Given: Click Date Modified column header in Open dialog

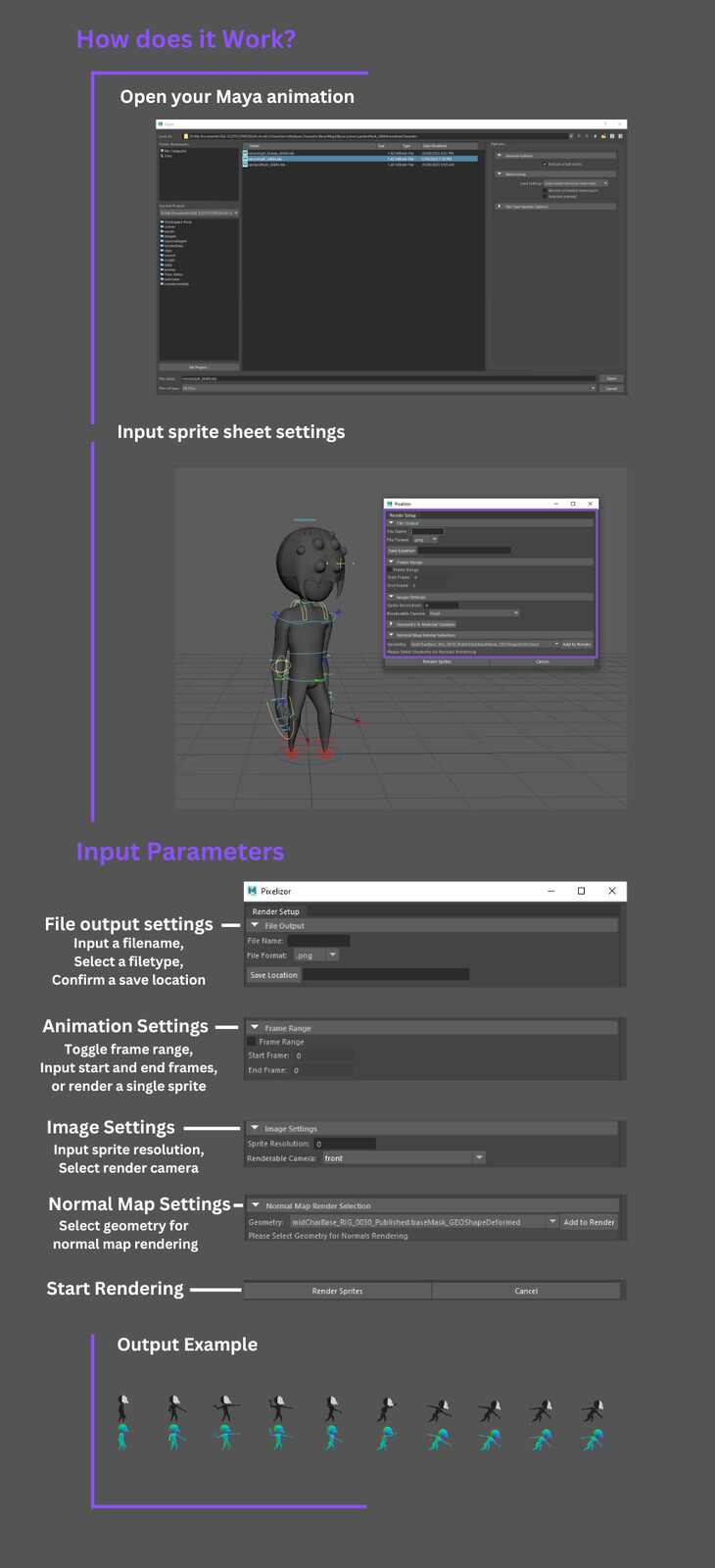Looking at the screenshot, I should point(450,146).
